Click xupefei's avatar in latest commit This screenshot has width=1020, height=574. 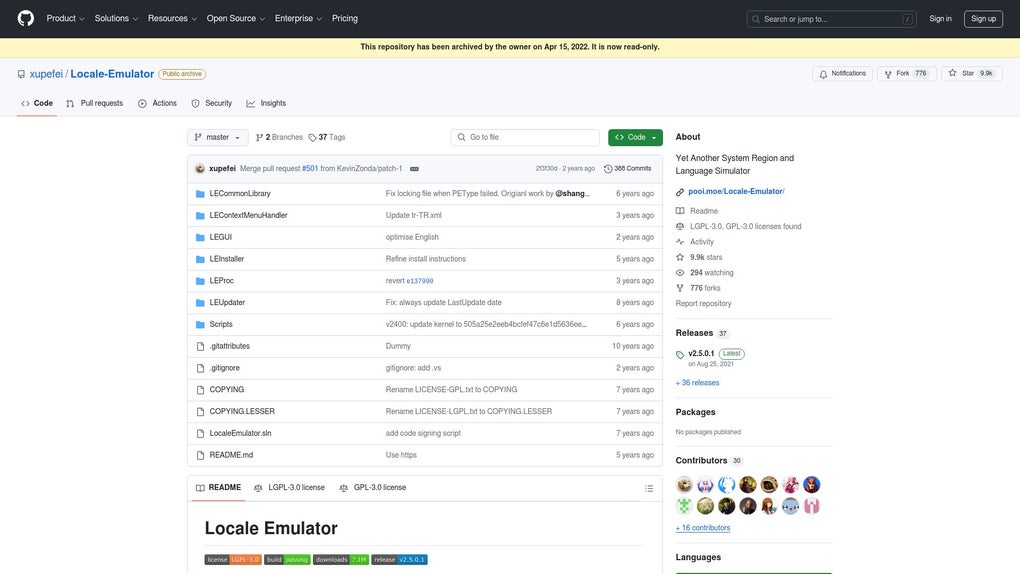tap(200, 169)
